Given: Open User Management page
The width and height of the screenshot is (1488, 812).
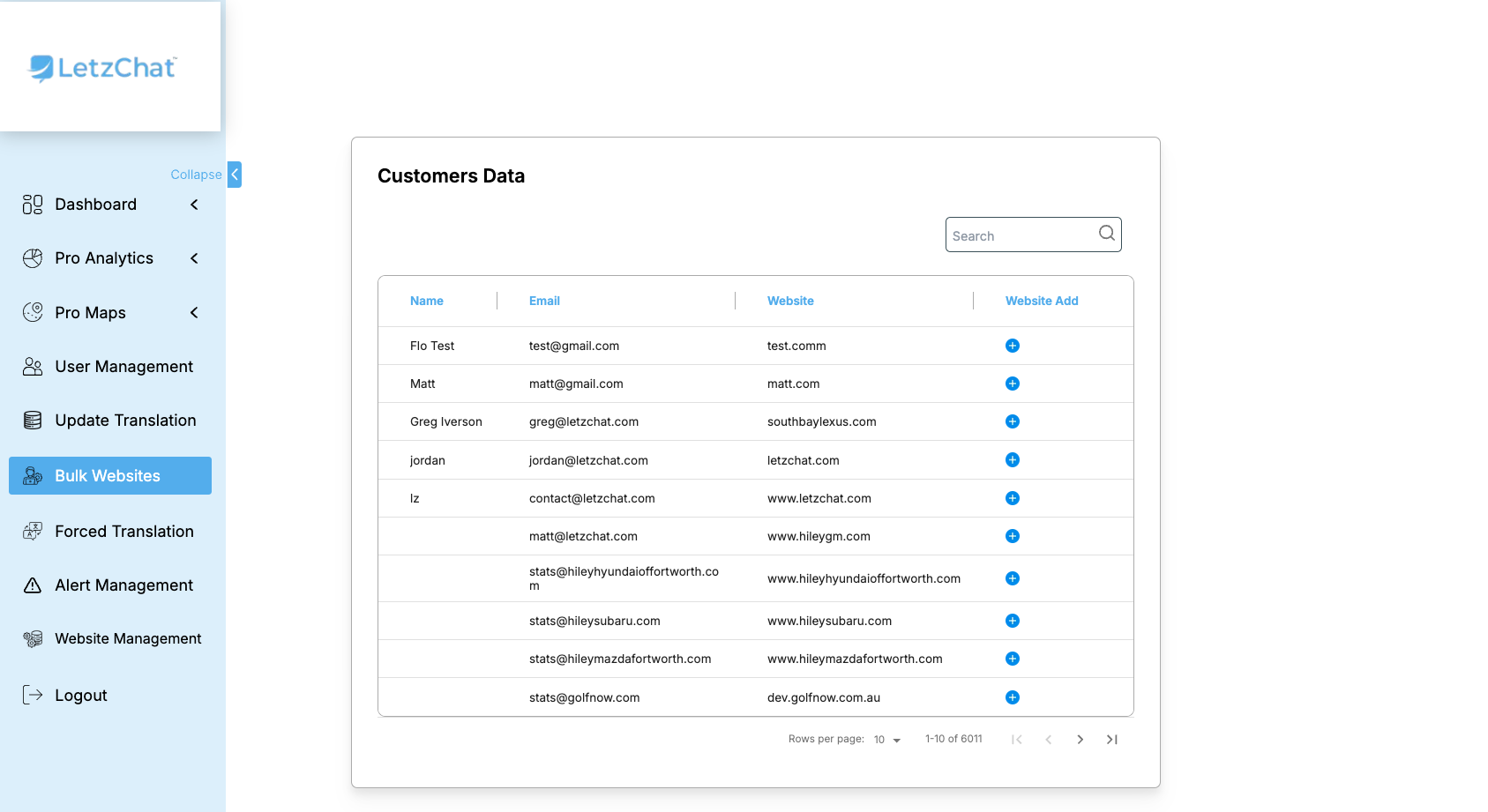Looking at the screenshot, I should pos(123,367).
